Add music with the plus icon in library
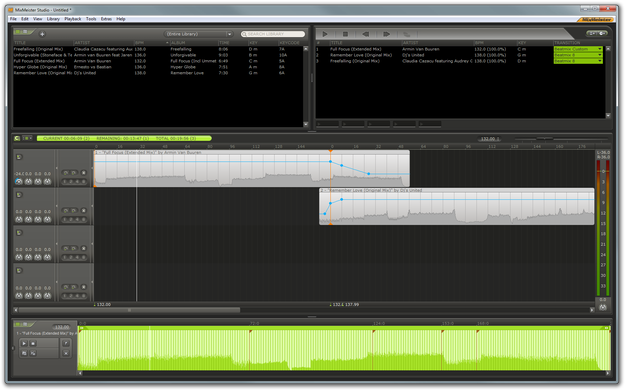 click(x=42, y=34)
